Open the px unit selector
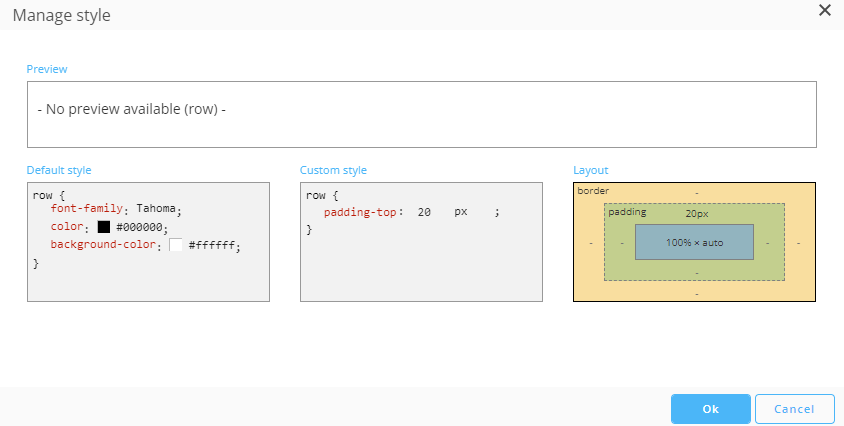 461,213
